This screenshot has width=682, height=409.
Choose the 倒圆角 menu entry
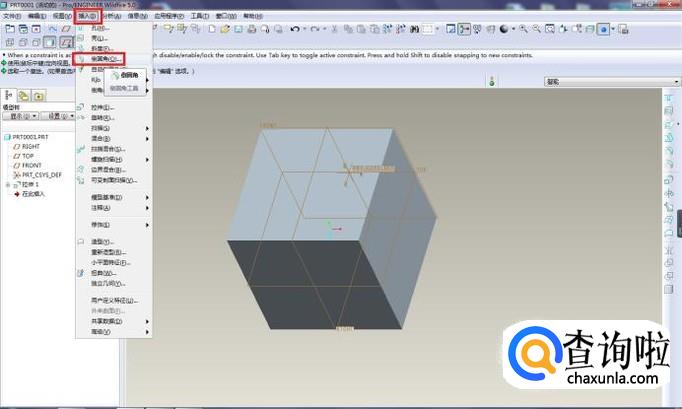click(x=103, y=59)
